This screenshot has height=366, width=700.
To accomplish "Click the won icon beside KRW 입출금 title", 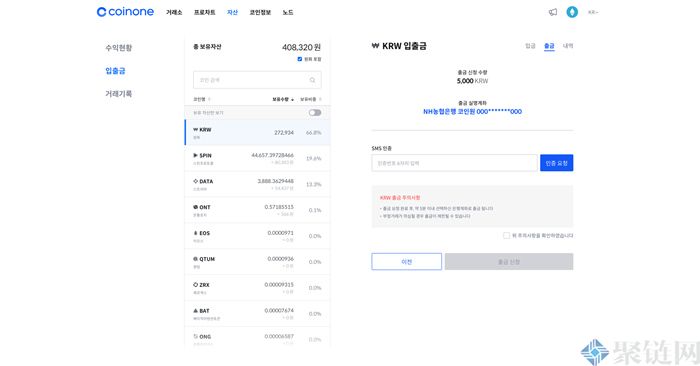I will [375, 46].
